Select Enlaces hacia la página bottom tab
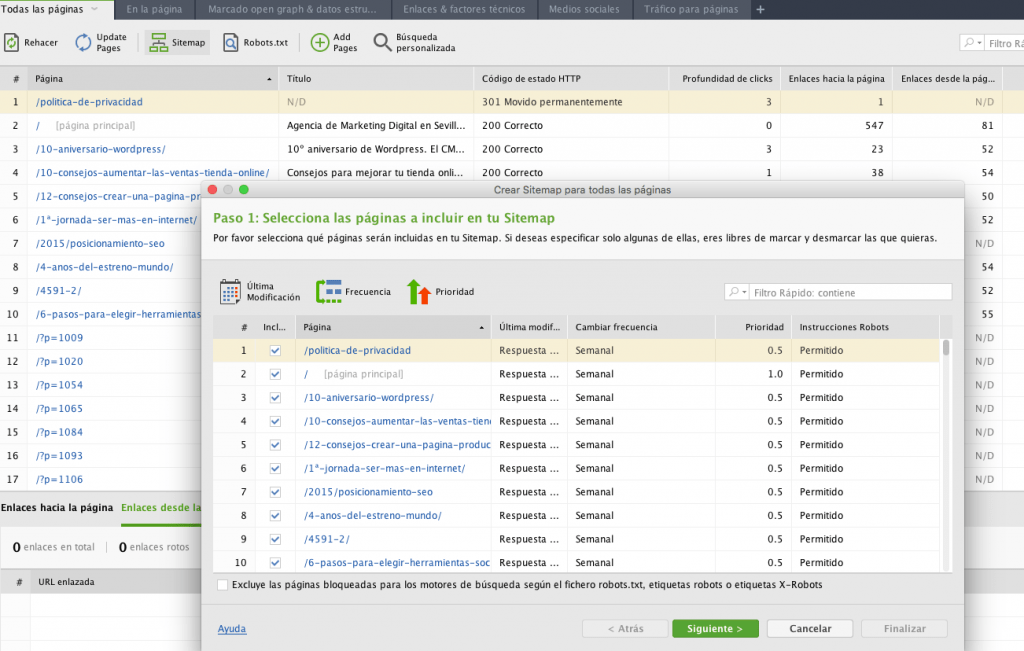The height and width of the screenshot is (651, 1024). [x=57, y=507]
